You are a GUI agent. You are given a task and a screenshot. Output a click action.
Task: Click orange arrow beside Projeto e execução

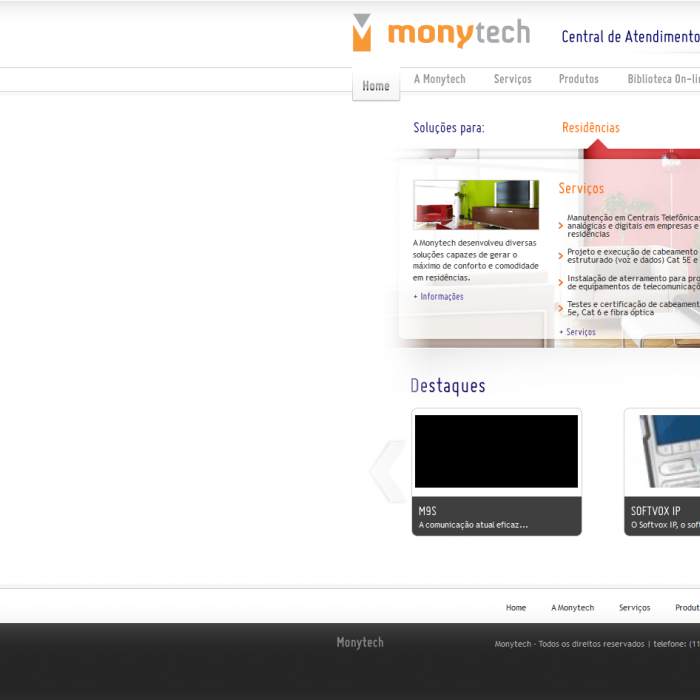(x=561, y=256)
